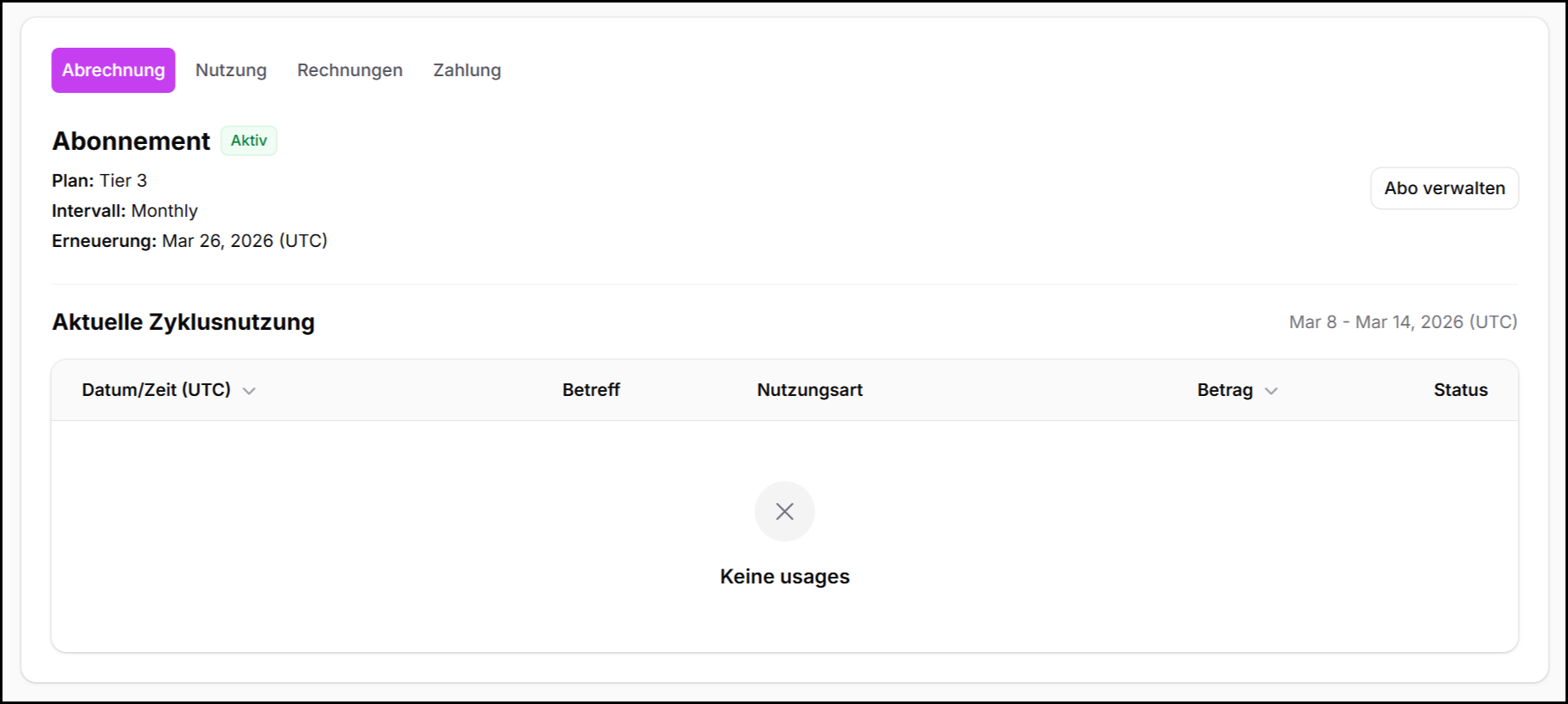Click the X icon in the empty table
Viewport: 1568px width, 704px height.
click(x=784, y=511)
